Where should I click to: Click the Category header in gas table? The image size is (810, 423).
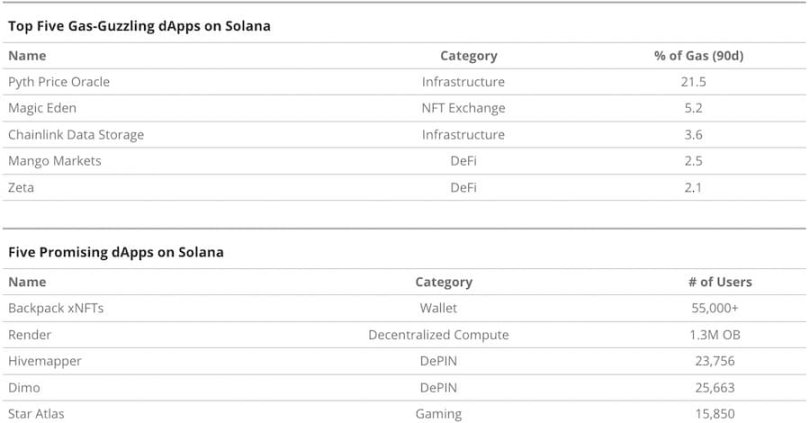pyautogui.click(x=469, y=55)
